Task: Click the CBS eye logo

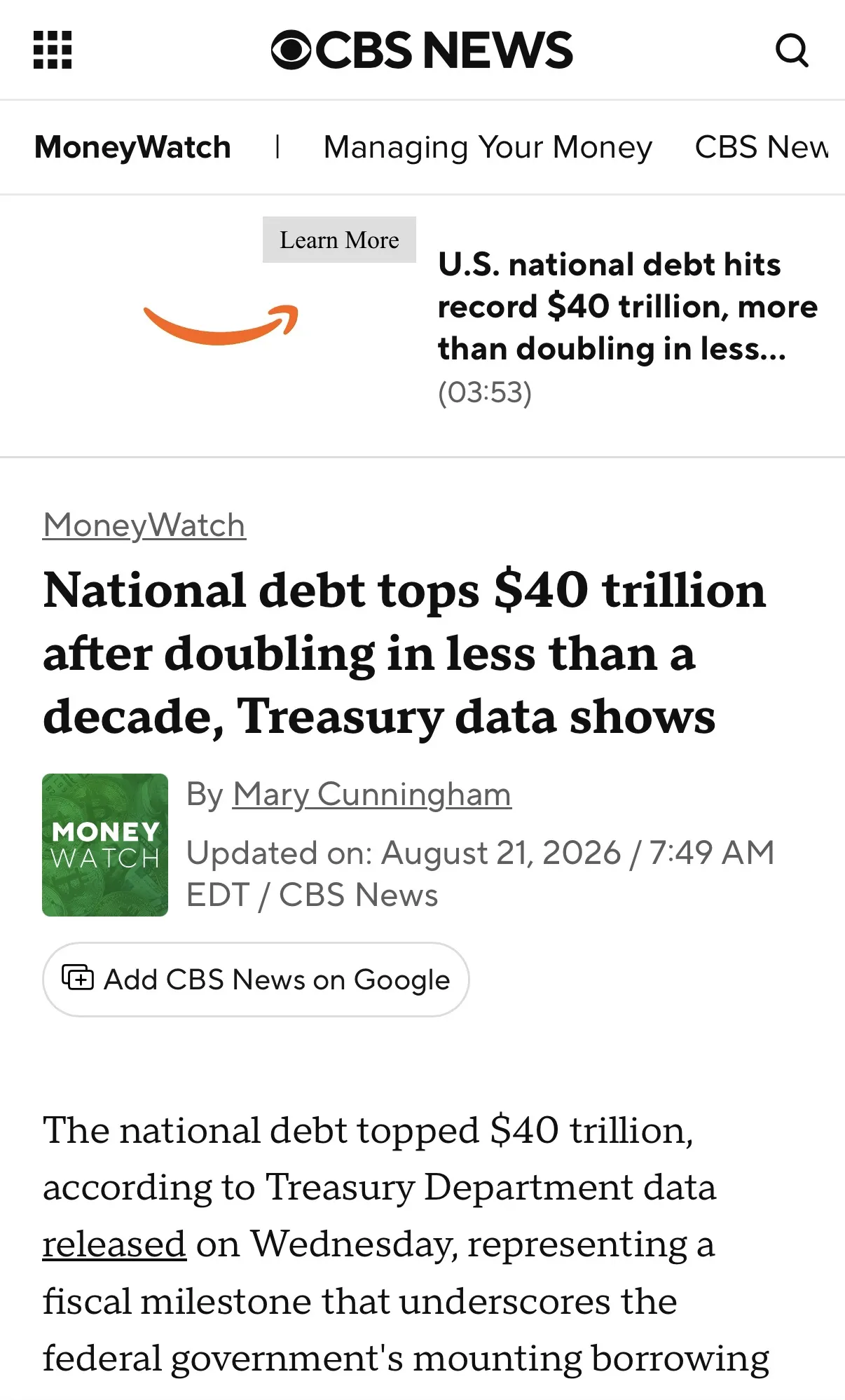Action: (x=291, y=50)
